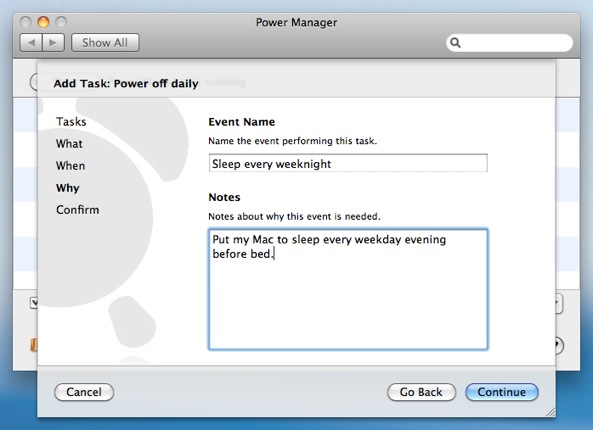This screenshot has width=593, height=430.
Task: Click the sheet resize grip corner
Action: click(551, 412)
